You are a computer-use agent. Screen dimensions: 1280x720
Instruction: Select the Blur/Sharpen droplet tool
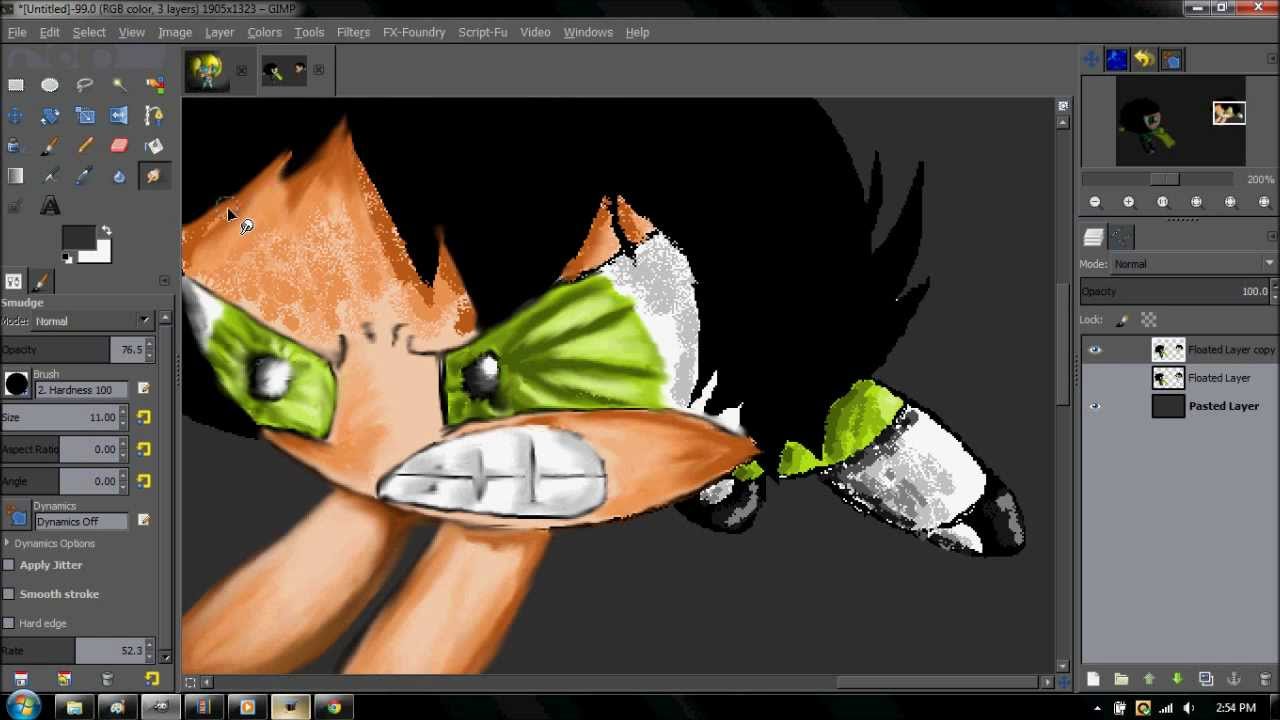119,176
